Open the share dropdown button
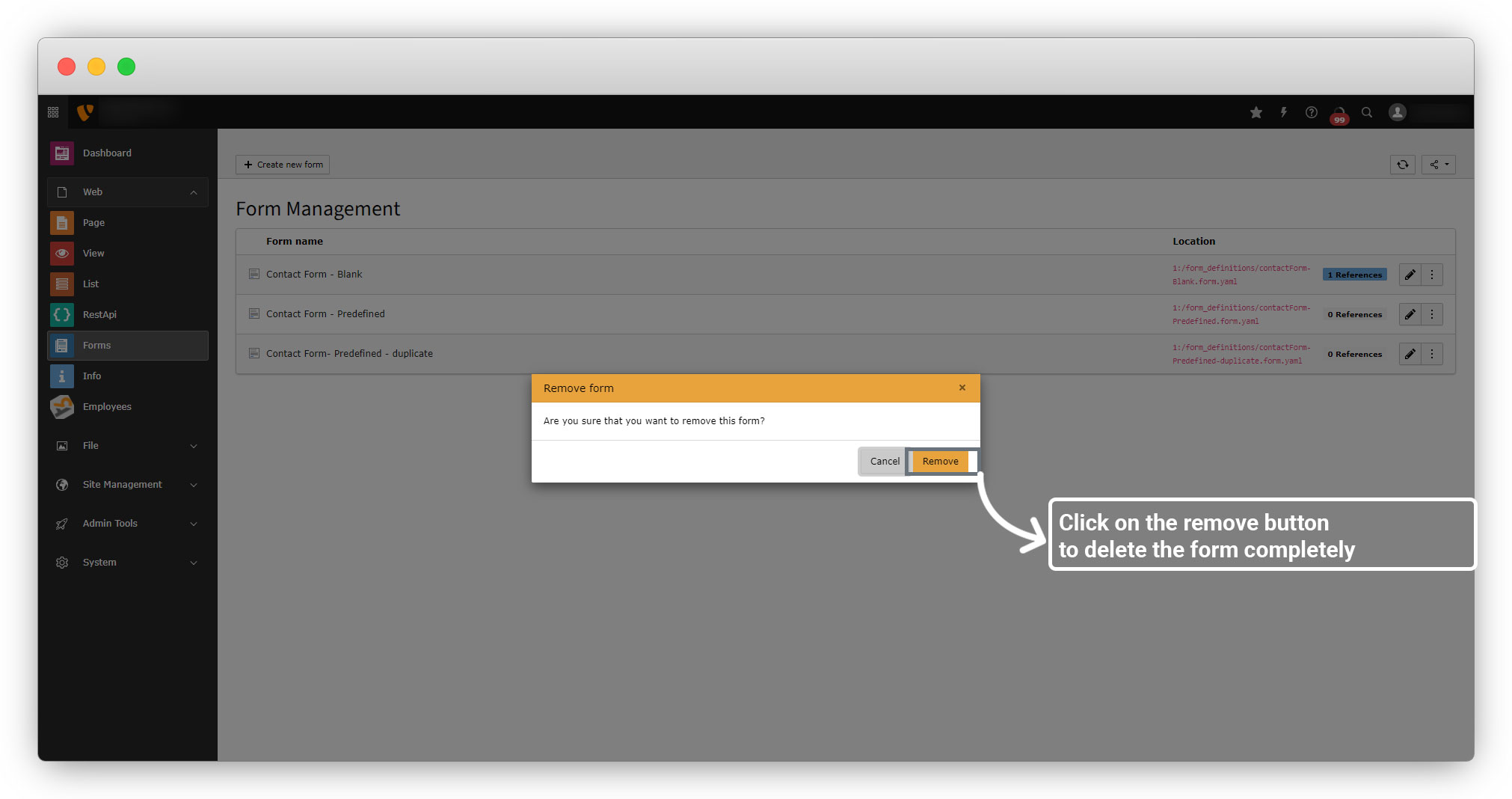Viewport: 1512px width, 799px height. [1438, 165]
